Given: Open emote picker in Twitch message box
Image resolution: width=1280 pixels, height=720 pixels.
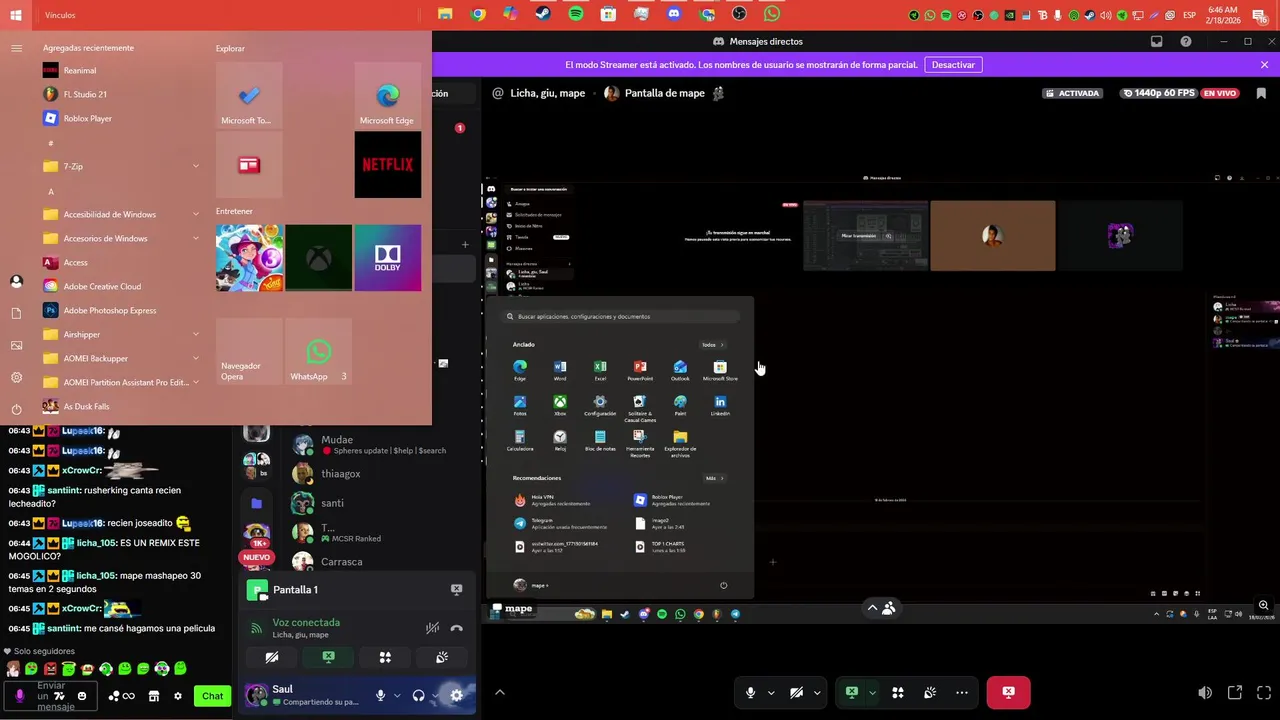Looking at the screenshot, I should point(82,696).
